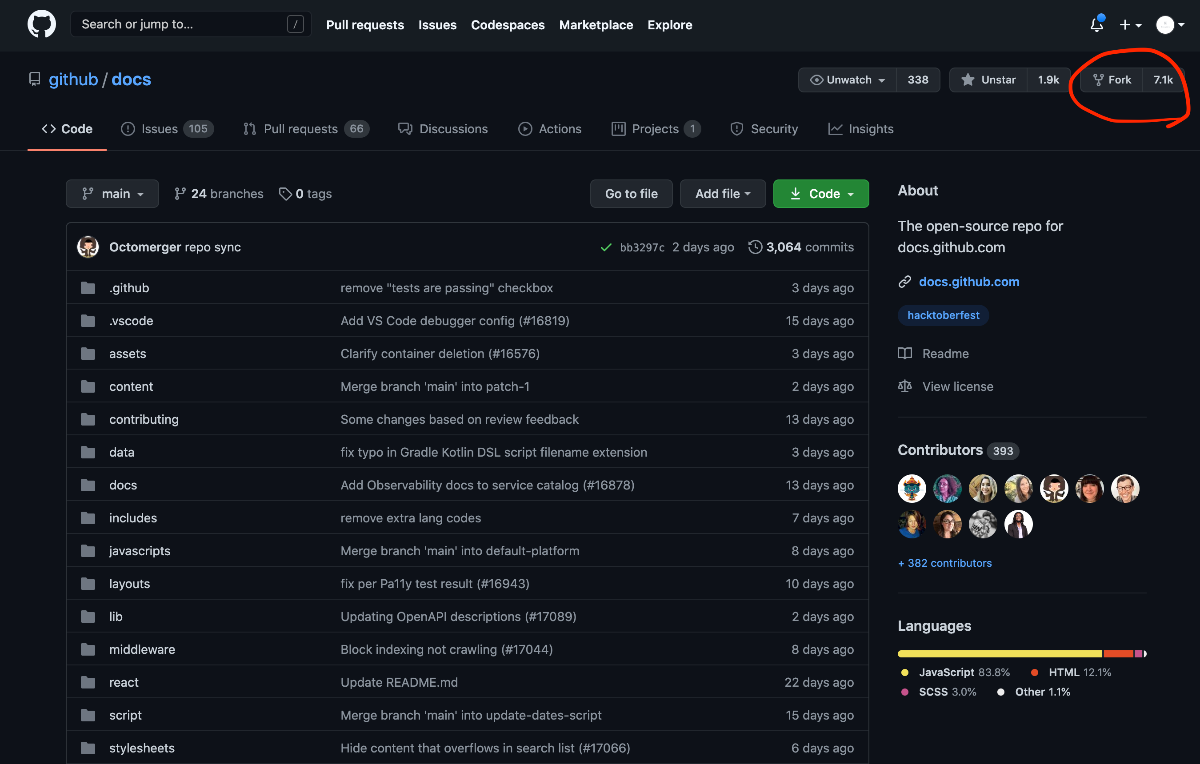Viewport: 1200px width, 764px height.
Task: Click the data folder icon
Action: pos(88,453)
